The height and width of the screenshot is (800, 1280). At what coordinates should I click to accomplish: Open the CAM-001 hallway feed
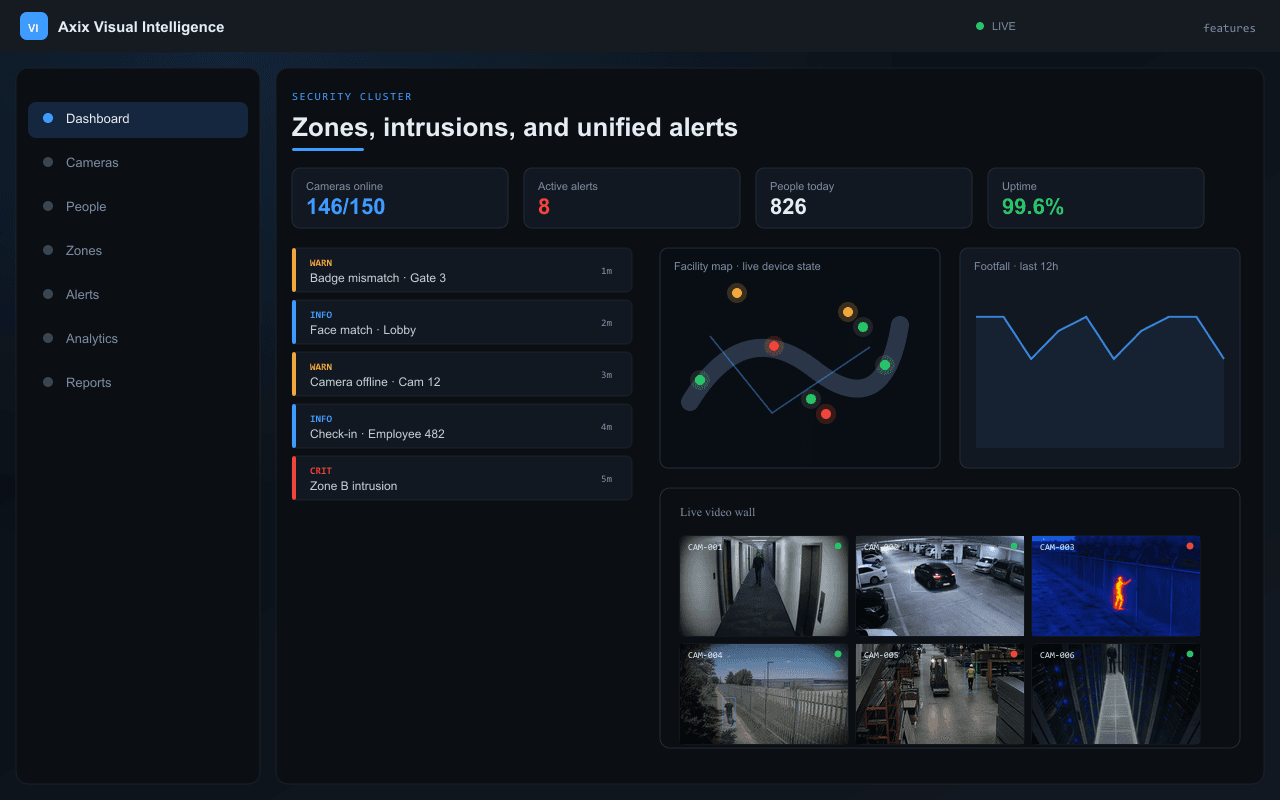click(764, 586)
